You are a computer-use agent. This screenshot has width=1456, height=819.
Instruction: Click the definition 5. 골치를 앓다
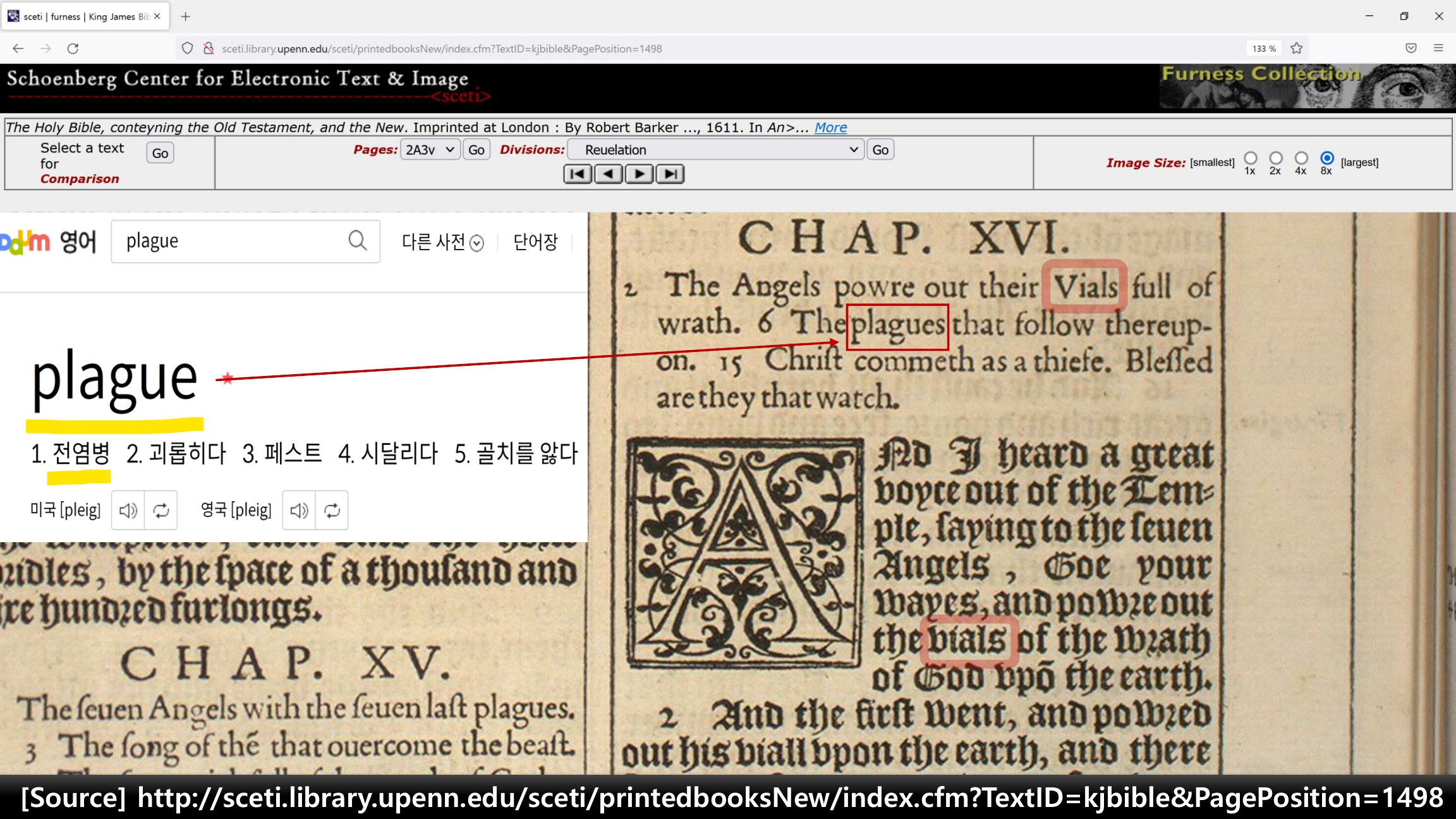[516, 453]
